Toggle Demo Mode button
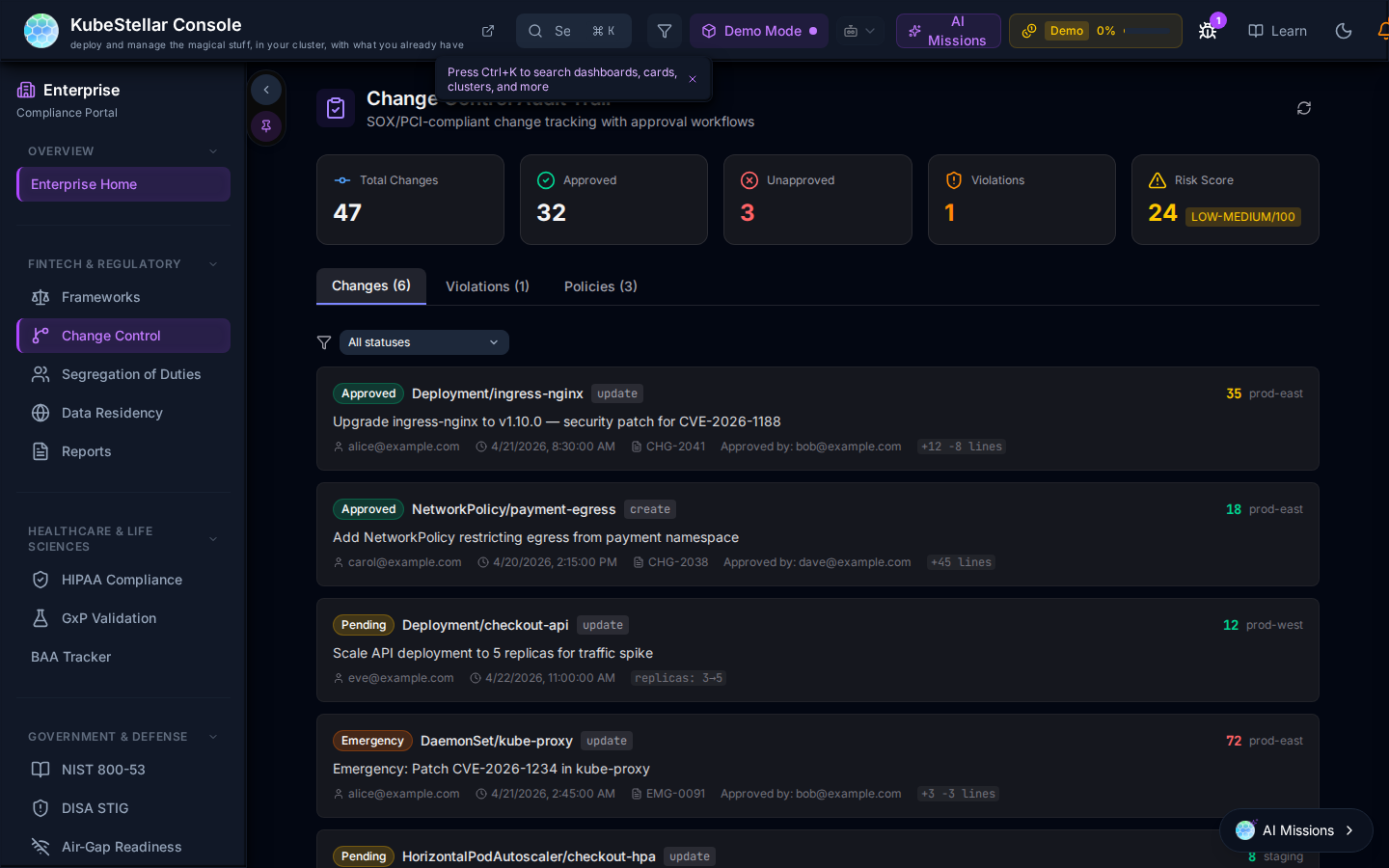This screenshot has height=868, width=1389. pyautogui.click(x=759, y=31)
